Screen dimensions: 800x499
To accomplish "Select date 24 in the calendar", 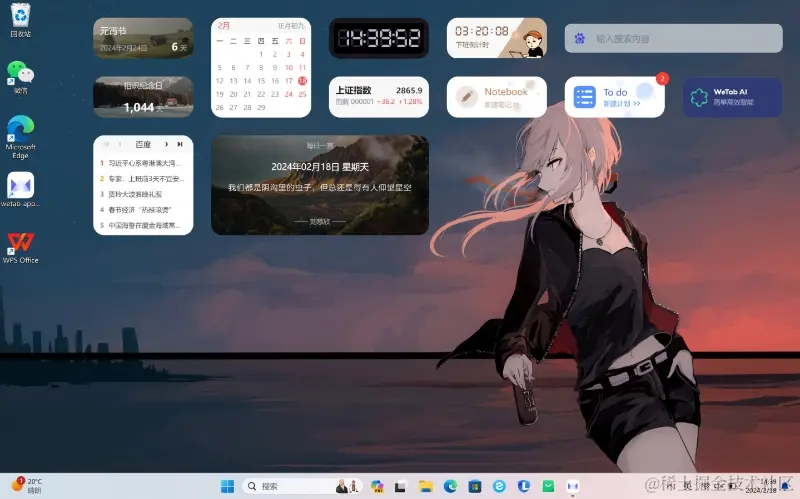I will click(x=289, y=94).
